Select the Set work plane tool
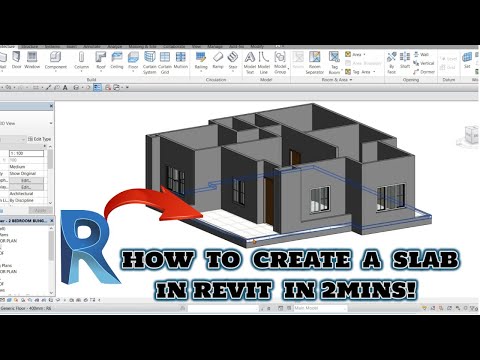Image resolution: width=480 pixels, height=360 pixels. coord(467,60)
